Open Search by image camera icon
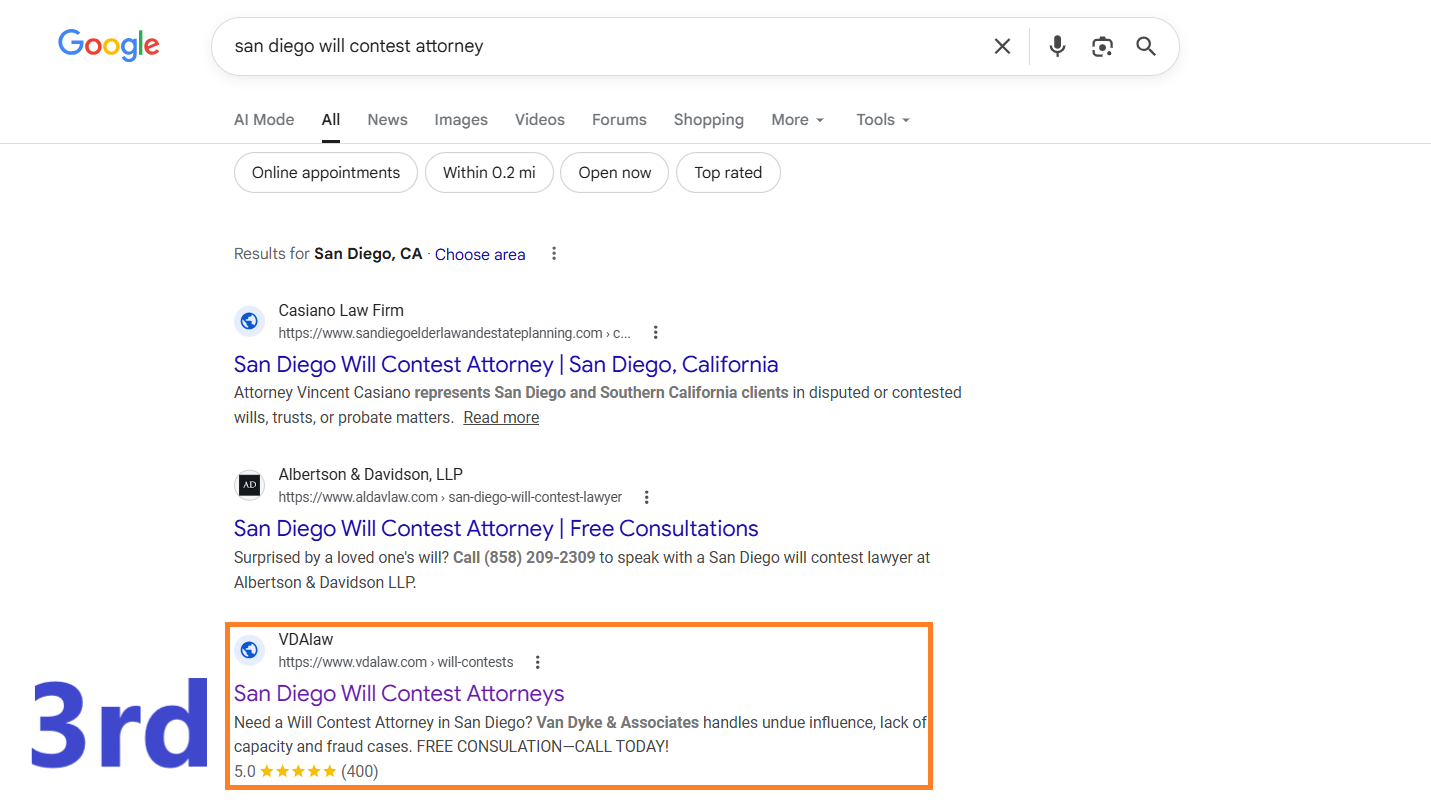1431x804 pixels. pos(1102,46)
